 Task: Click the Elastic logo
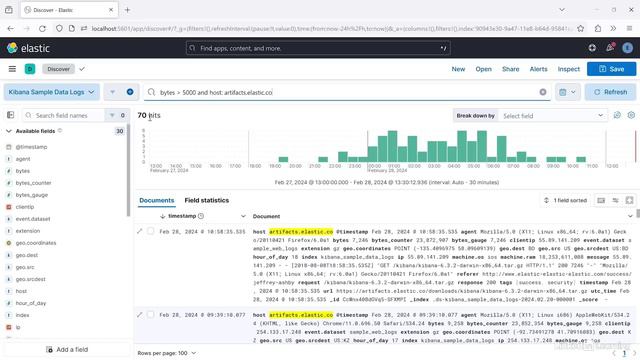(28, 48)
